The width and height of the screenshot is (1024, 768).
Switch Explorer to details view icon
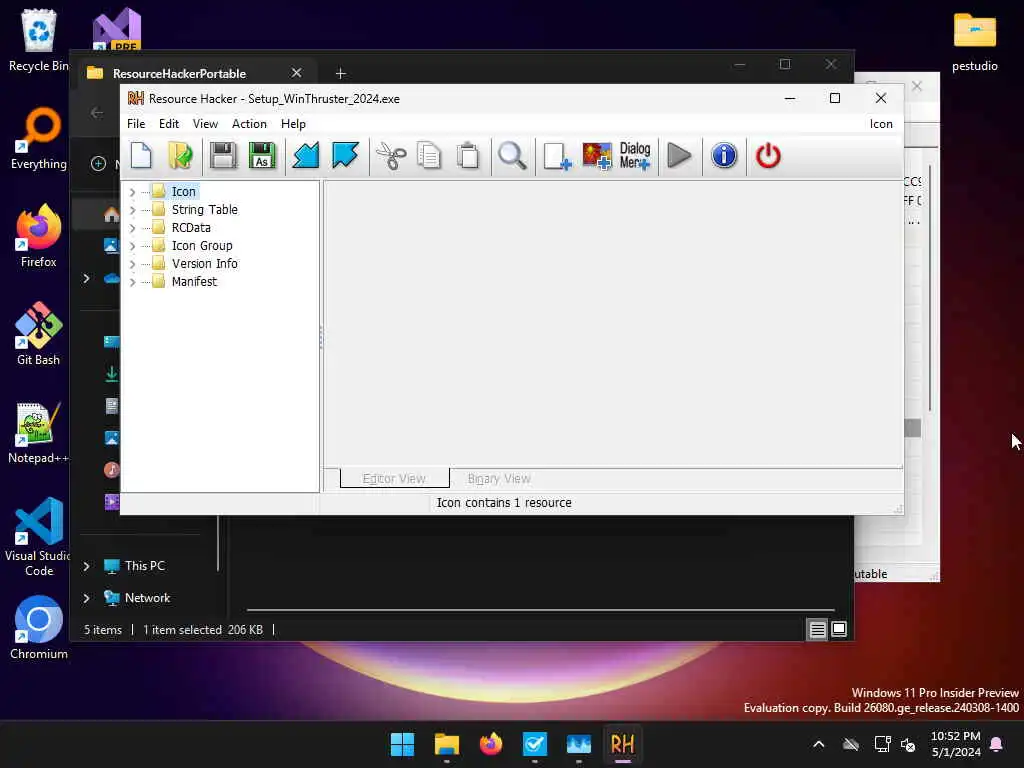pos(817,630)
